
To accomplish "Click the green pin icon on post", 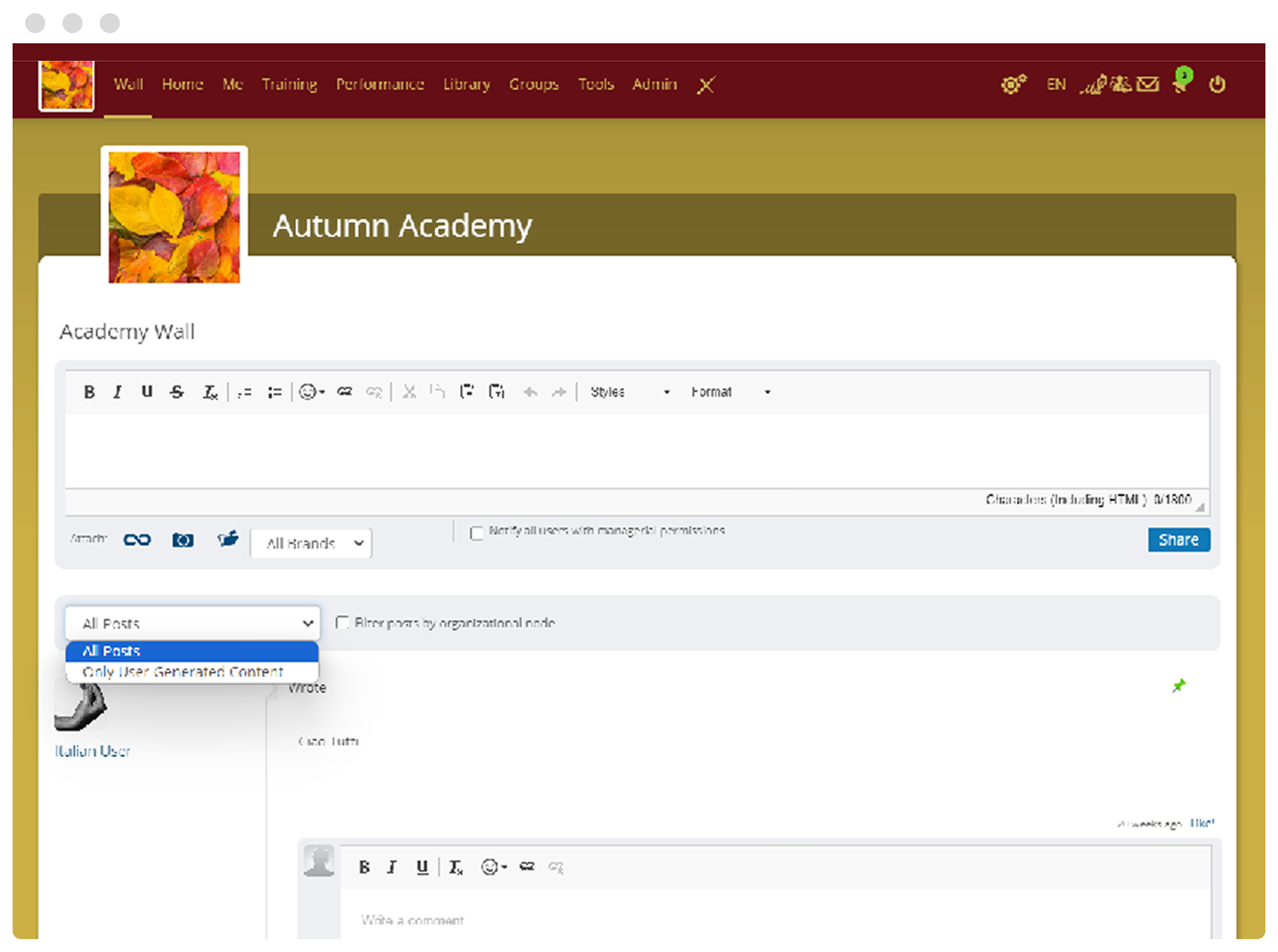I will click(1179, 686).
